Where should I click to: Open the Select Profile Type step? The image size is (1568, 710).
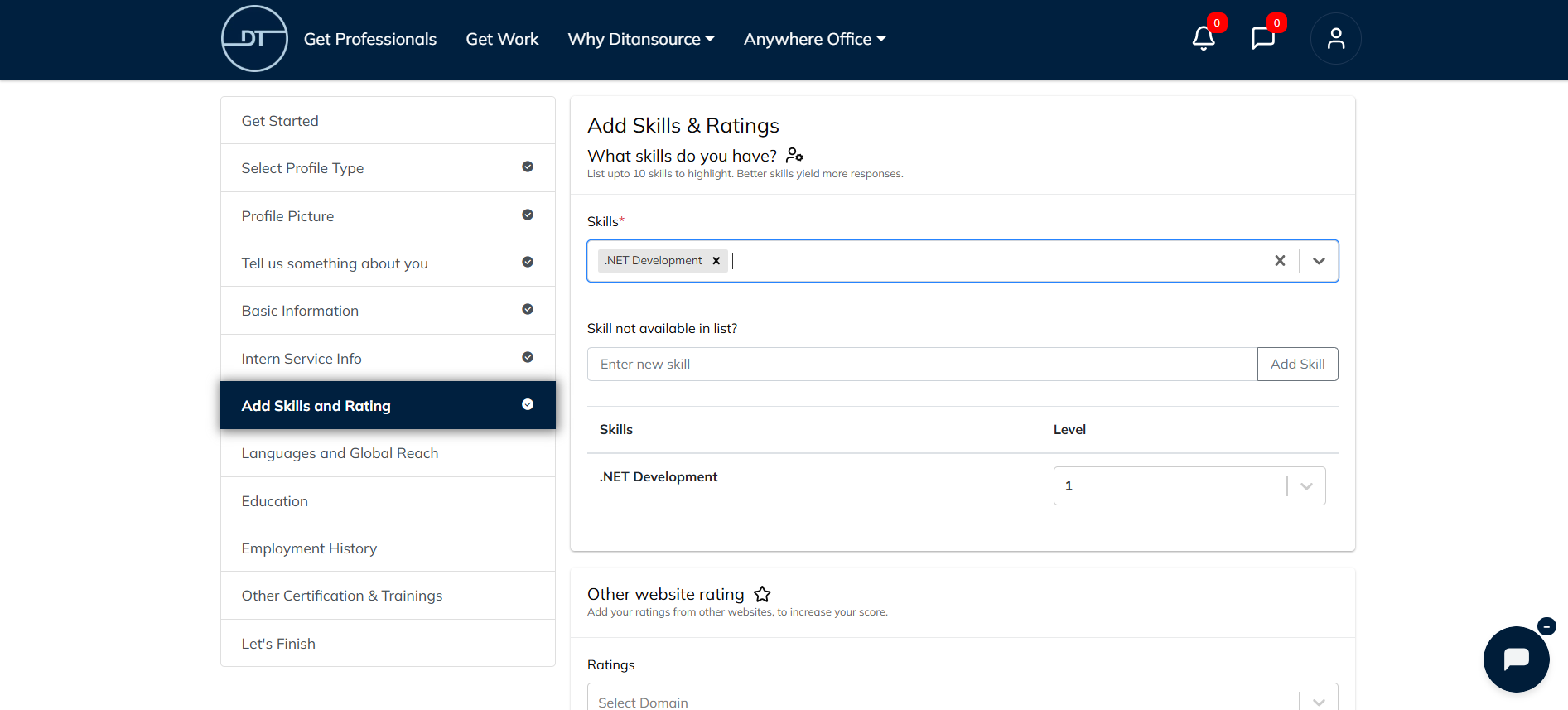[x=388, y=168]
